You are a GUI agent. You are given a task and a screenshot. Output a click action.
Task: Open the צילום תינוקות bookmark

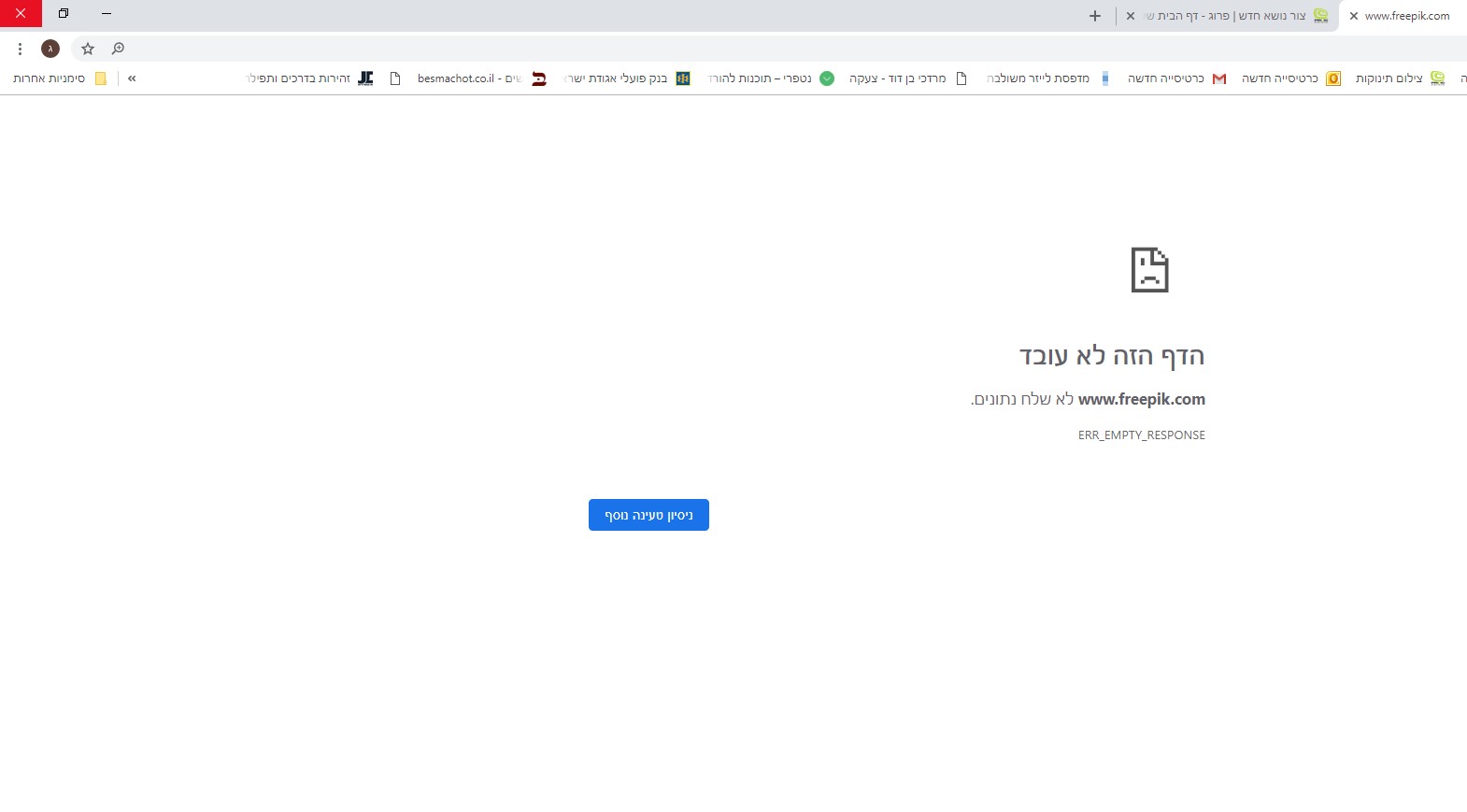[1400, 78]
